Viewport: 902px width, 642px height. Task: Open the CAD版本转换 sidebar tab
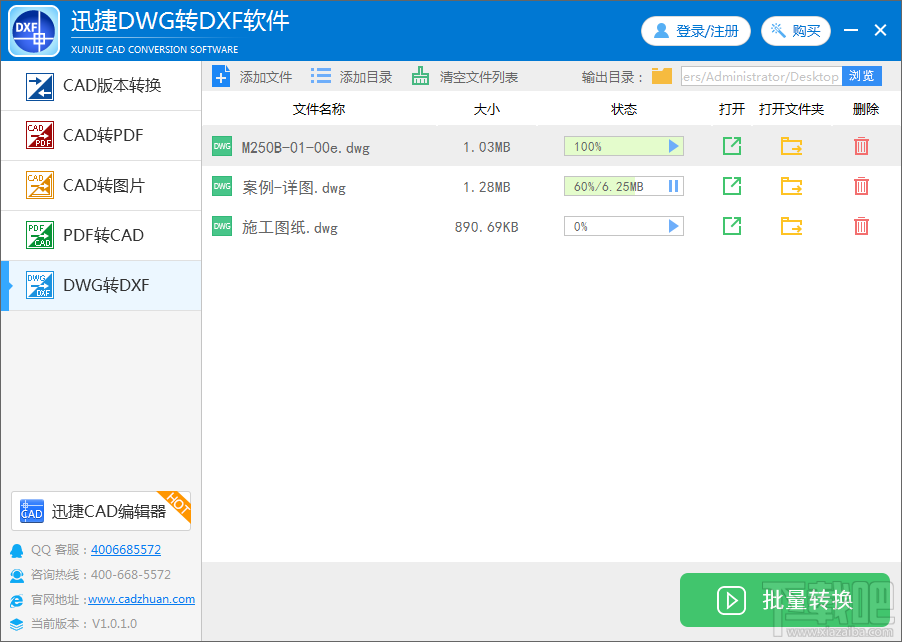(101, 86)
